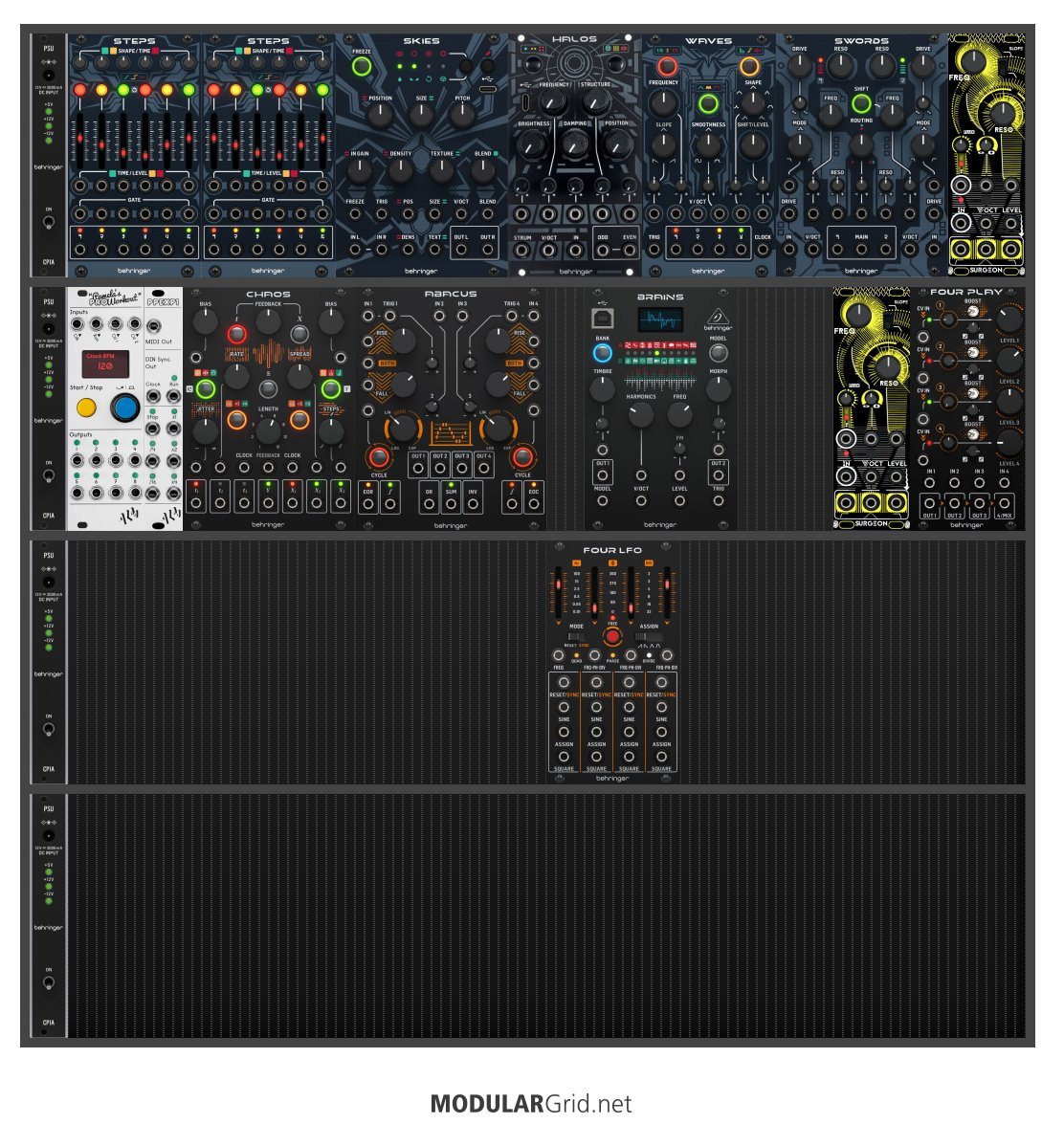This screenshot has height=1124, width=1064.
Task: Click the blue encoder on Pamela's PRO Workout
Action: 124,408
